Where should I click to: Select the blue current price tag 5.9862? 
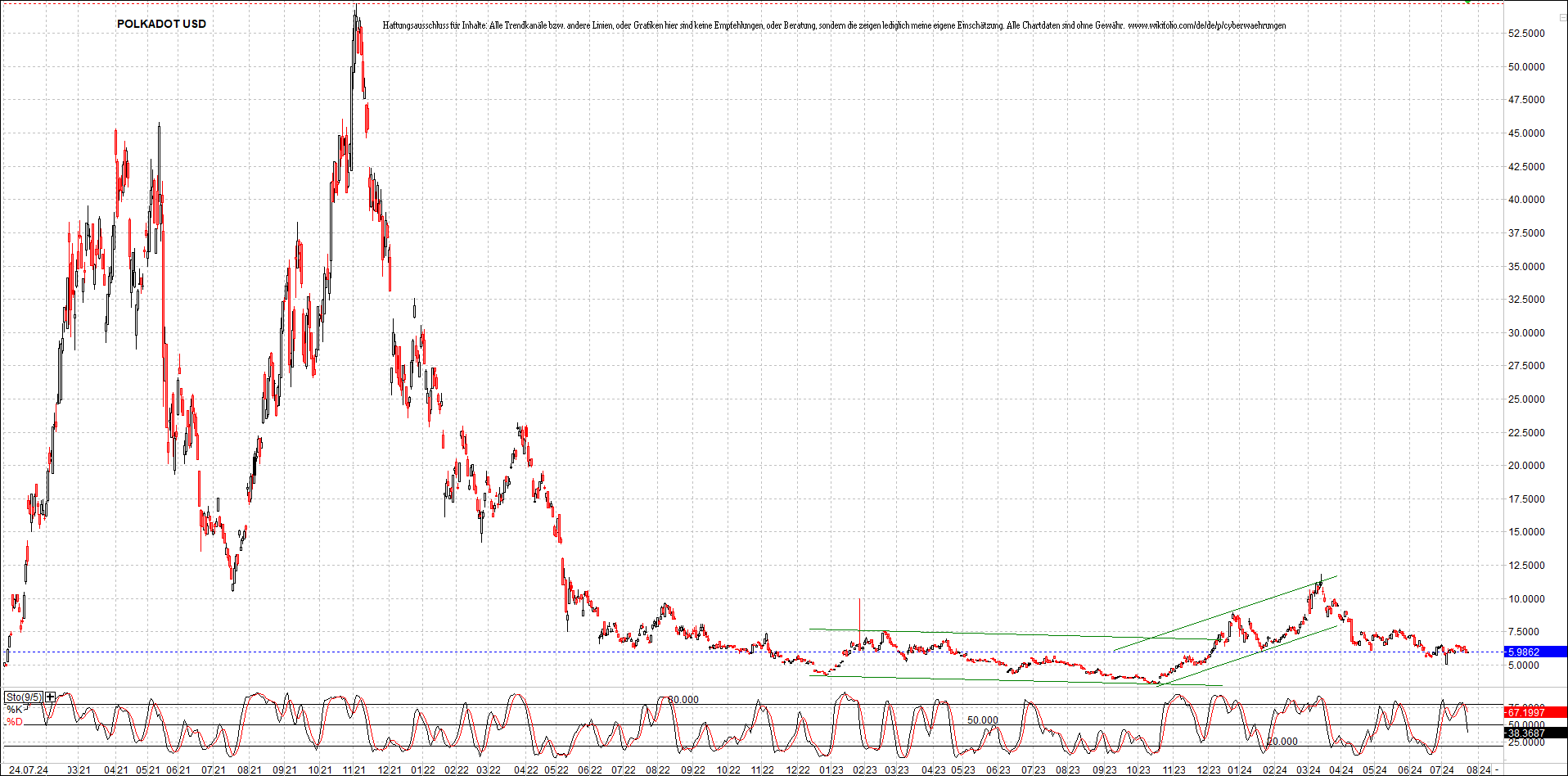pyautogui.click(x=1536, y=652)
